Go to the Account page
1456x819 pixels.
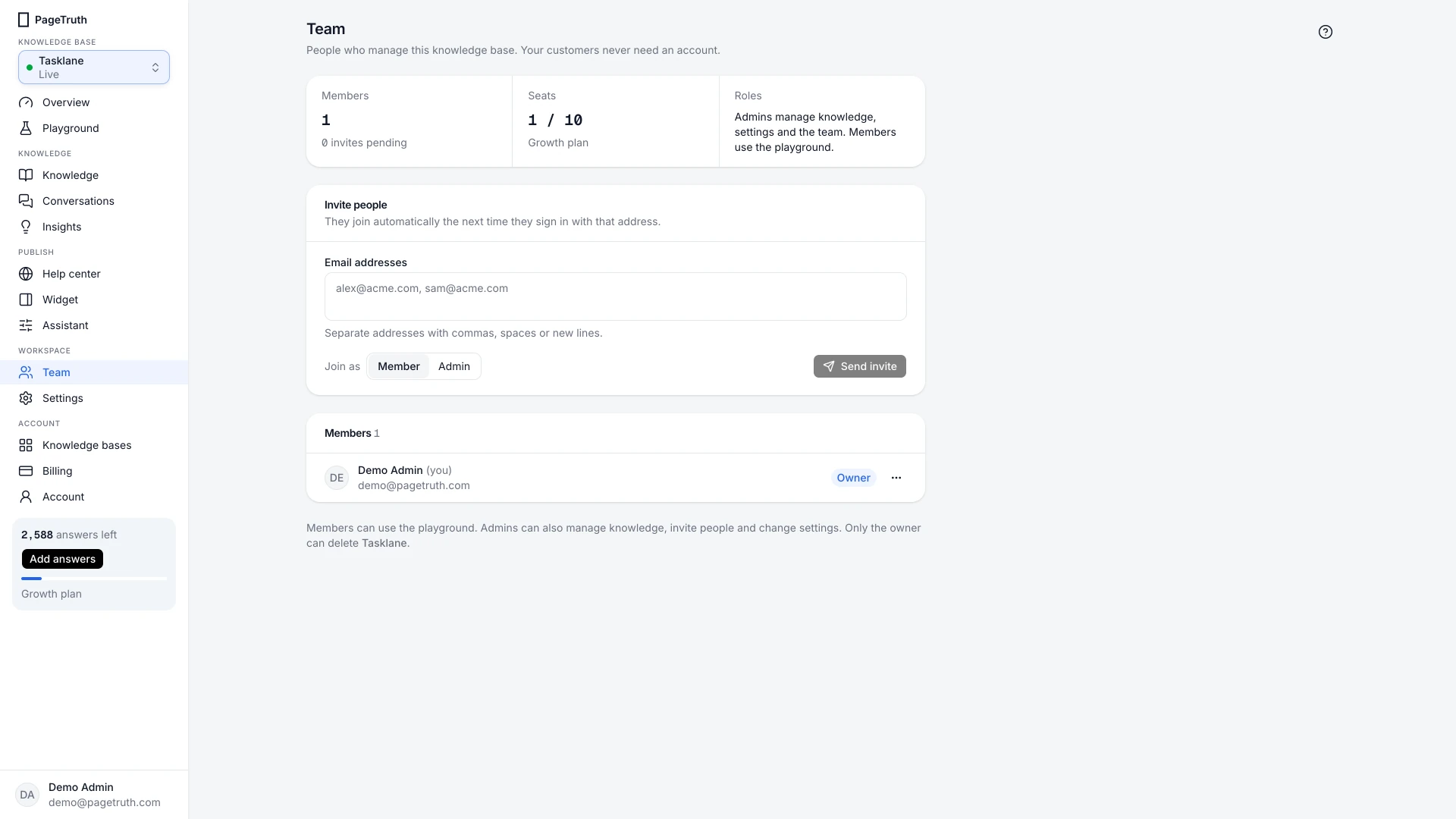click(x=94, y=497)
